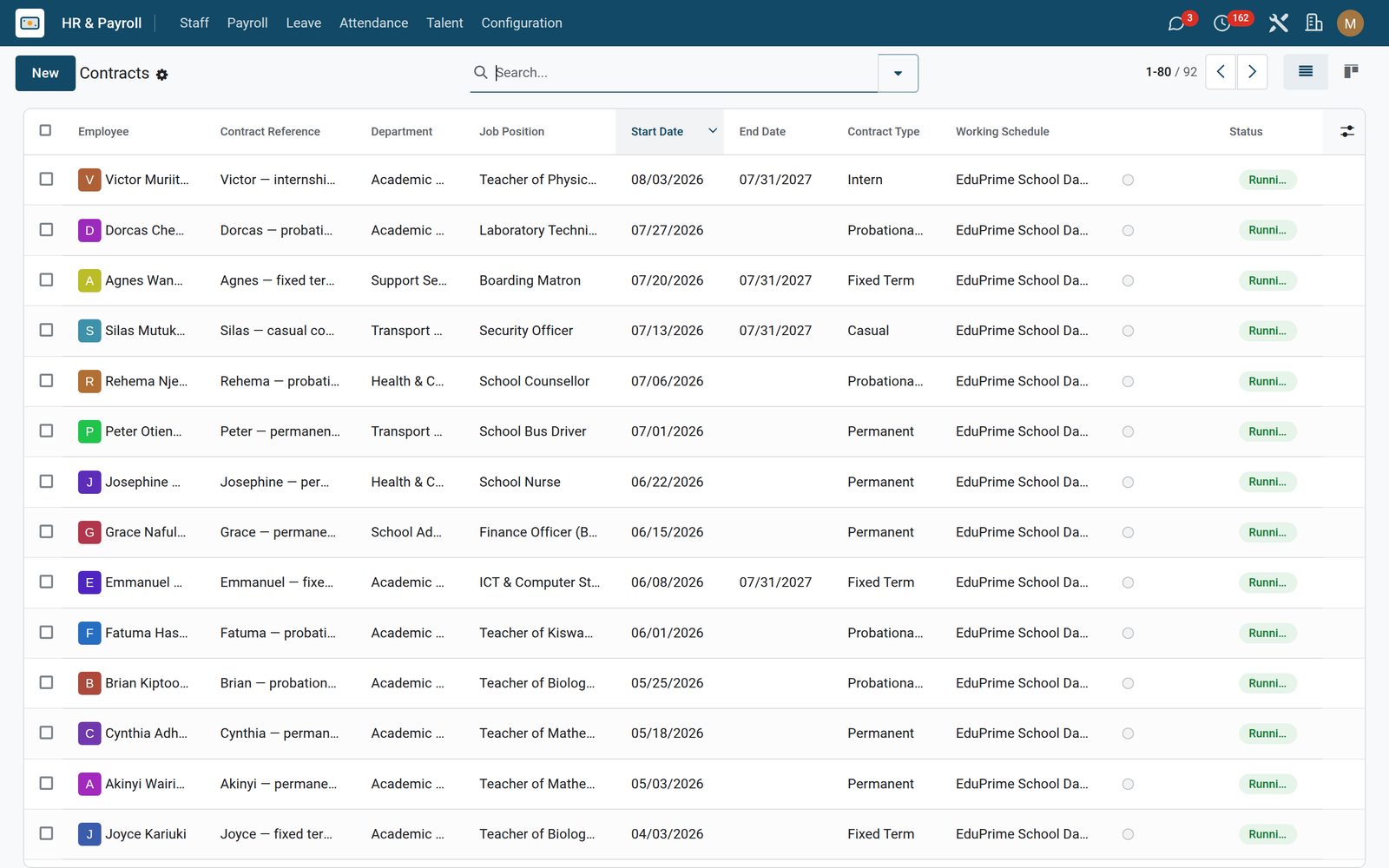Open the company switcher building icon
Image resolution: width=1389 pixels, height=868 pixels.
click(x=1313, y=23)
